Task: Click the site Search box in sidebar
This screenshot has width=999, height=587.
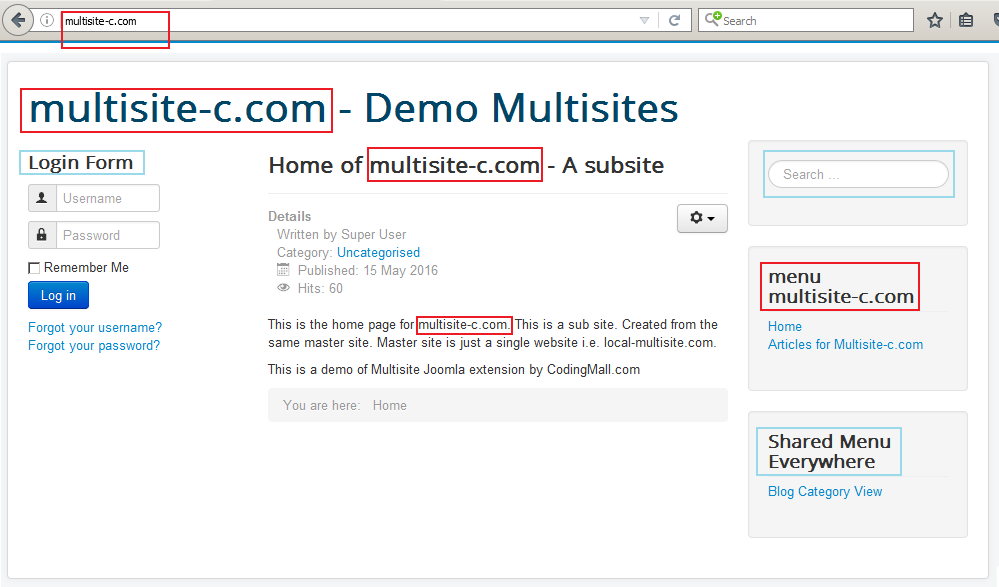Action: [x=858, y=174]
